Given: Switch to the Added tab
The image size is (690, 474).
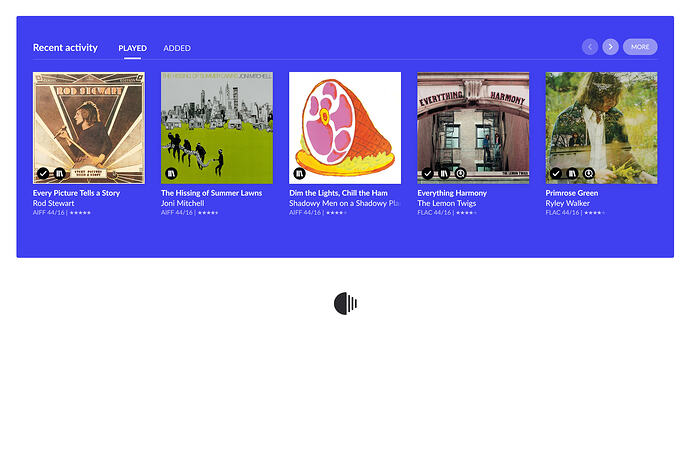Looking at the screenshot, I should coord(177,48).
